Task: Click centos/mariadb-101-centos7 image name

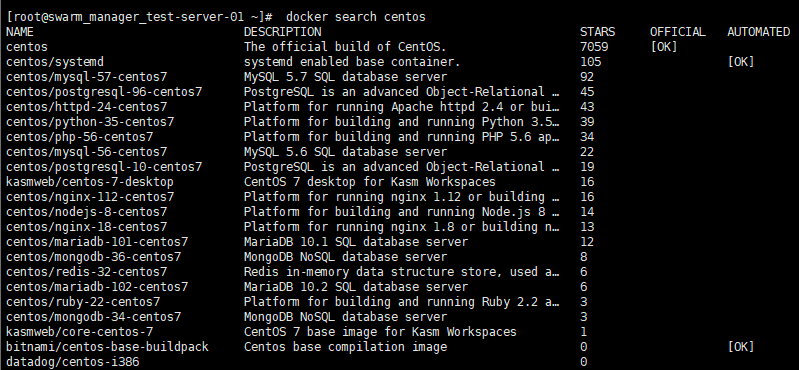Action: (97, 242)
